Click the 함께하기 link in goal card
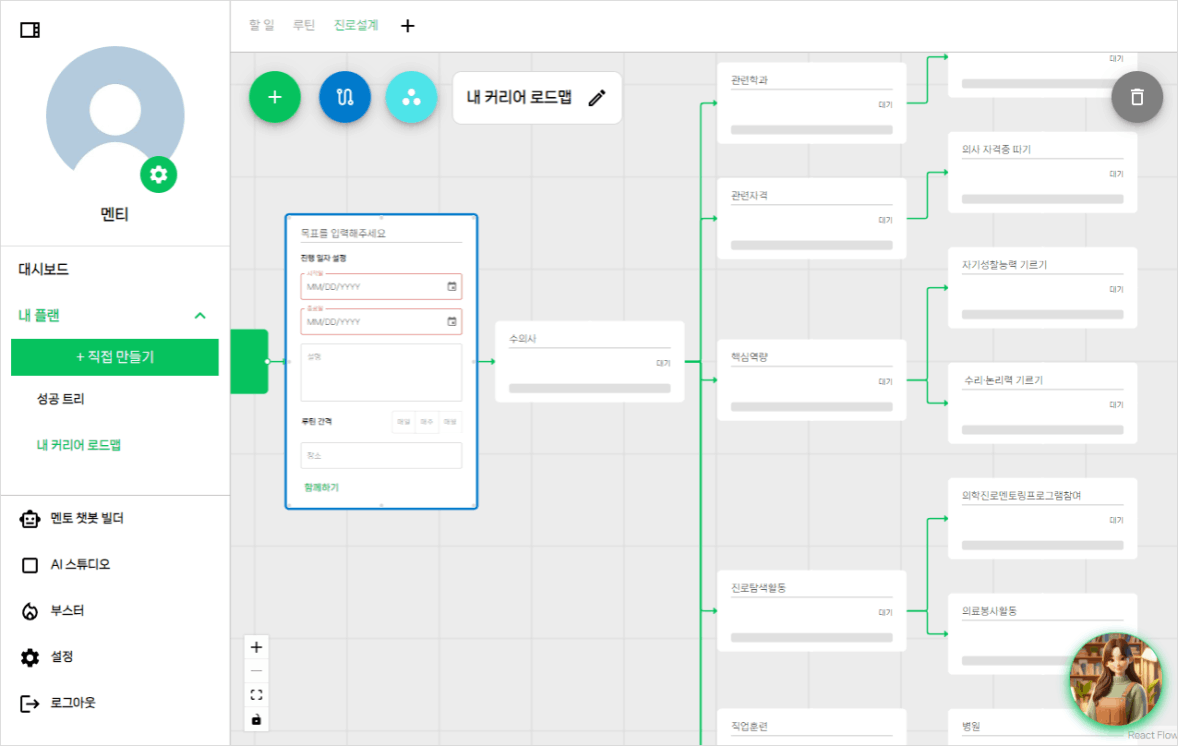Image resolution: width=1178 pixels, height=746 pixels. pyautogui.click(x=321, y=487)
